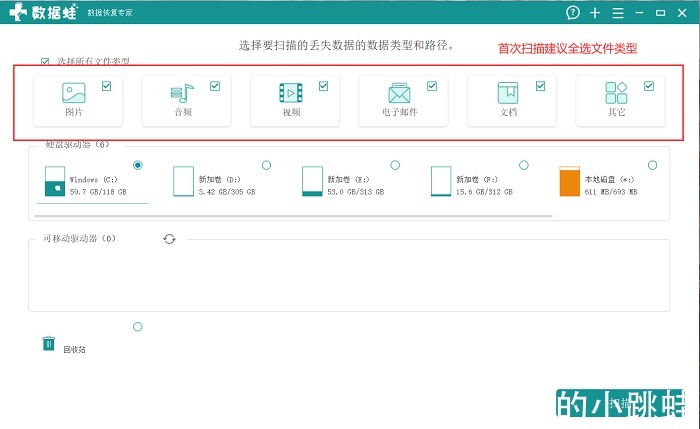Screen dimensions: 700x429
Task: Click the orange 本地磁盘 (*:) drive icon
Action: coord(570,181)
